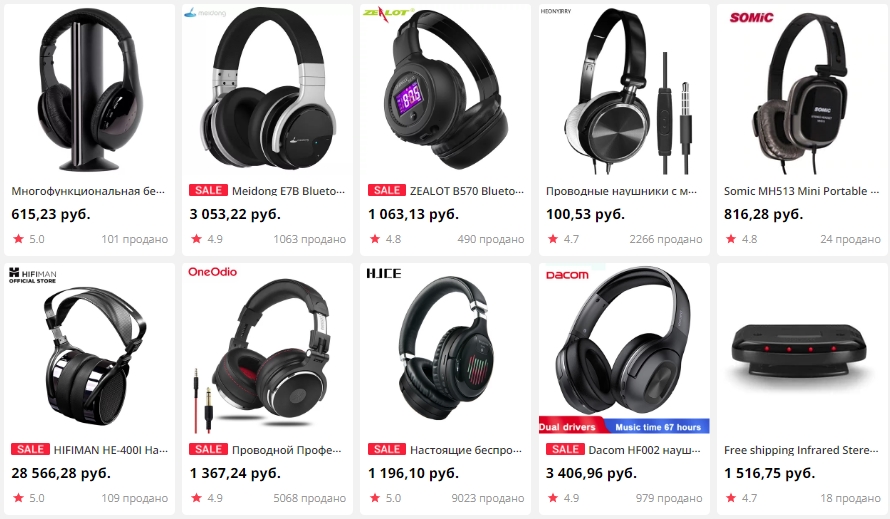Open the Meidong E7B headphones image
This screenshot has width=890, height=519.
coord(267,91)
